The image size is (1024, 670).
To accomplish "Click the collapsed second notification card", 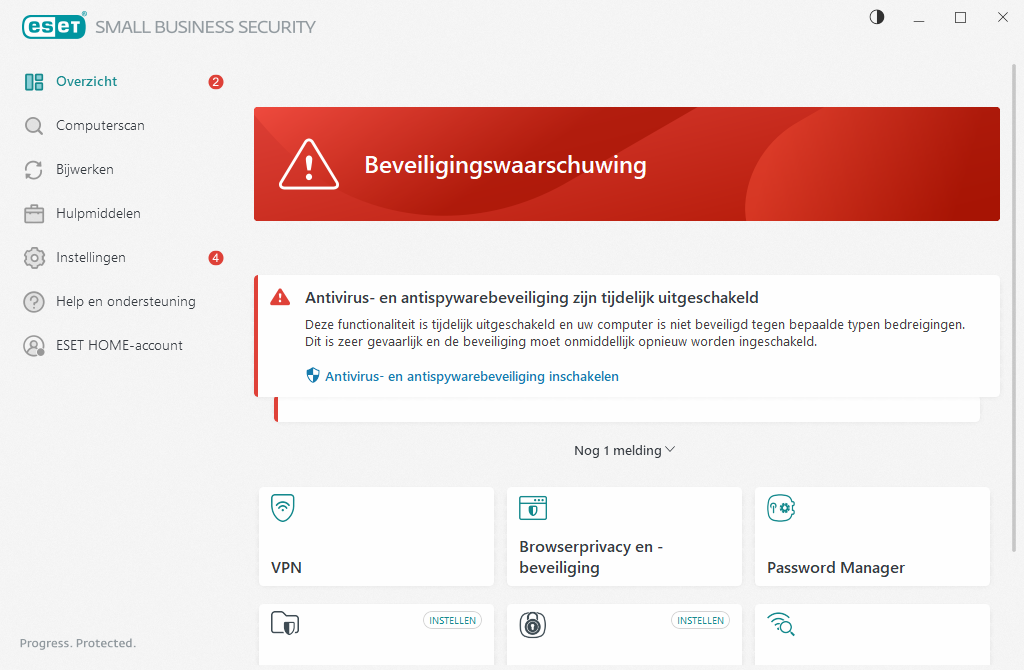I will click(627, 409).
